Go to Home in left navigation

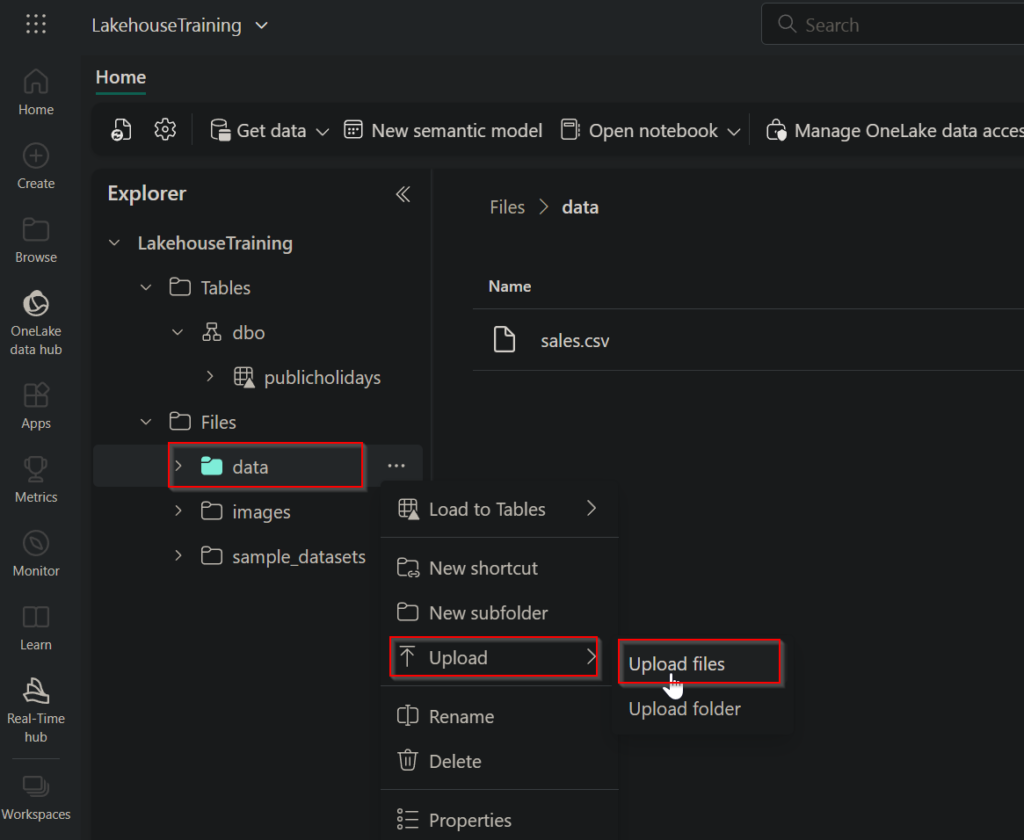(36, 93)
